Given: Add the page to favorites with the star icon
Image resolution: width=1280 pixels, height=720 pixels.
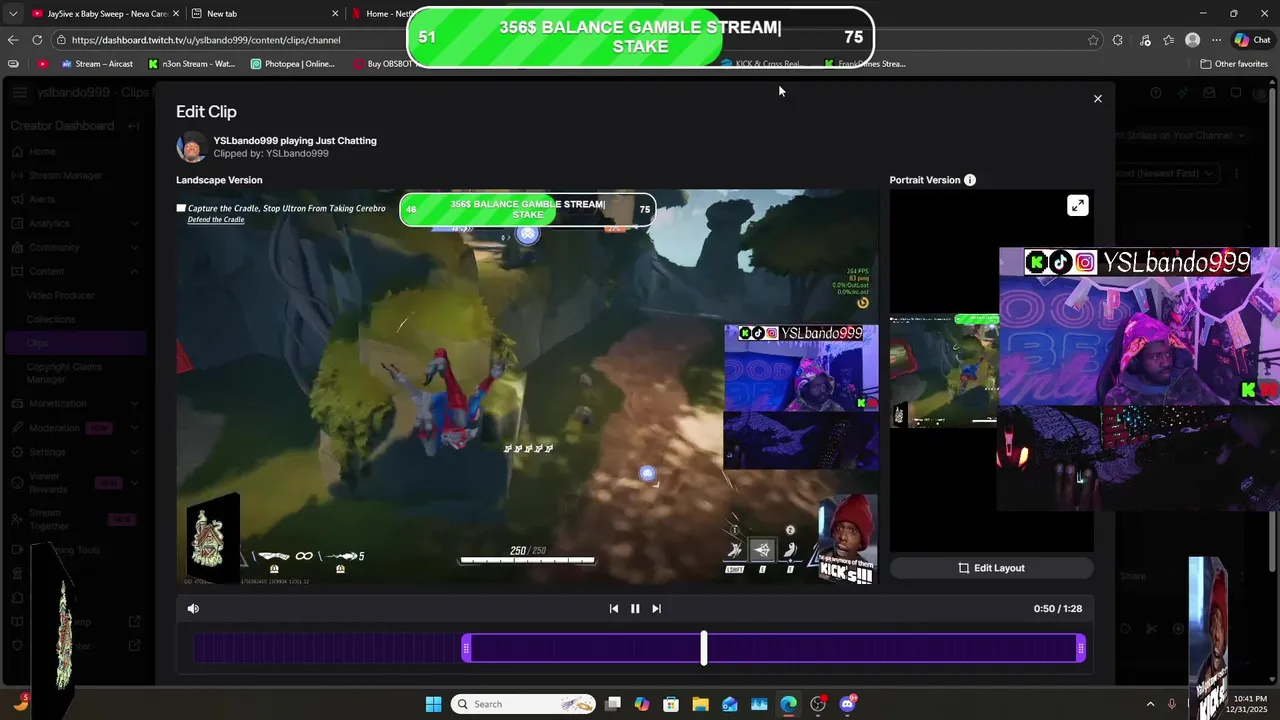Looking at the screenshot, I should tap(1093, 40).
